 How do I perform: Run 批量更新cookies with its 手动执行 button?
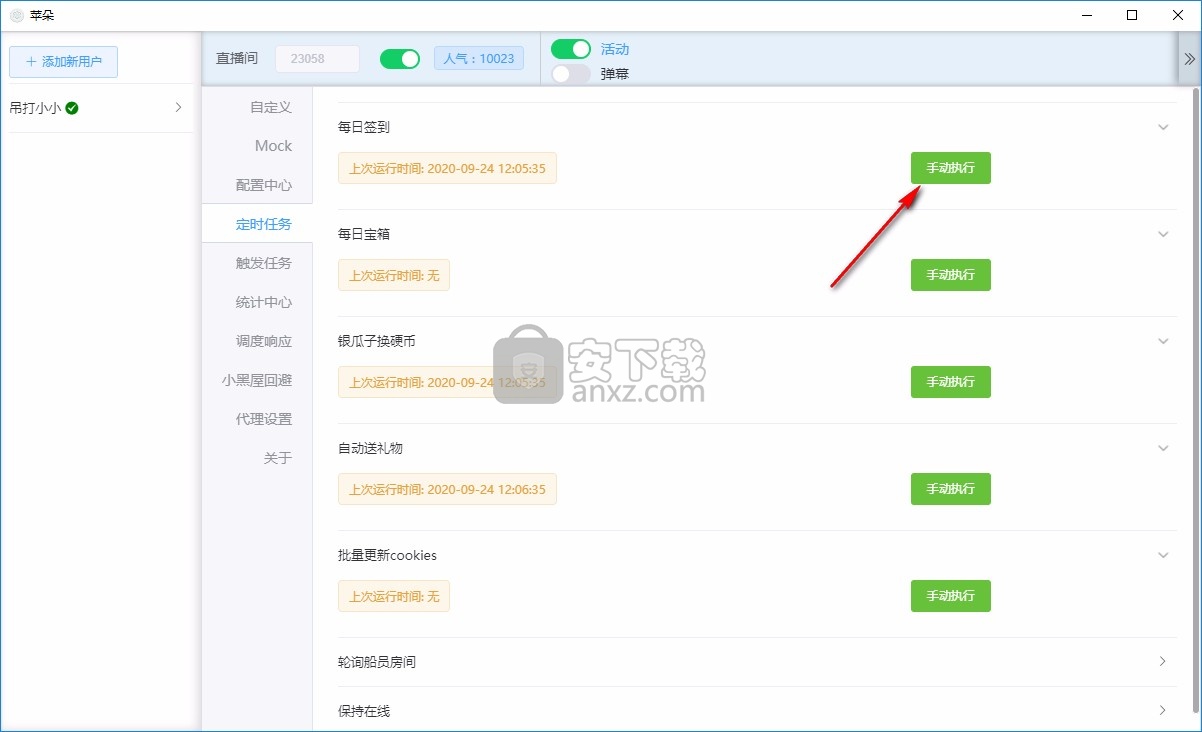[x=950, y=596]
